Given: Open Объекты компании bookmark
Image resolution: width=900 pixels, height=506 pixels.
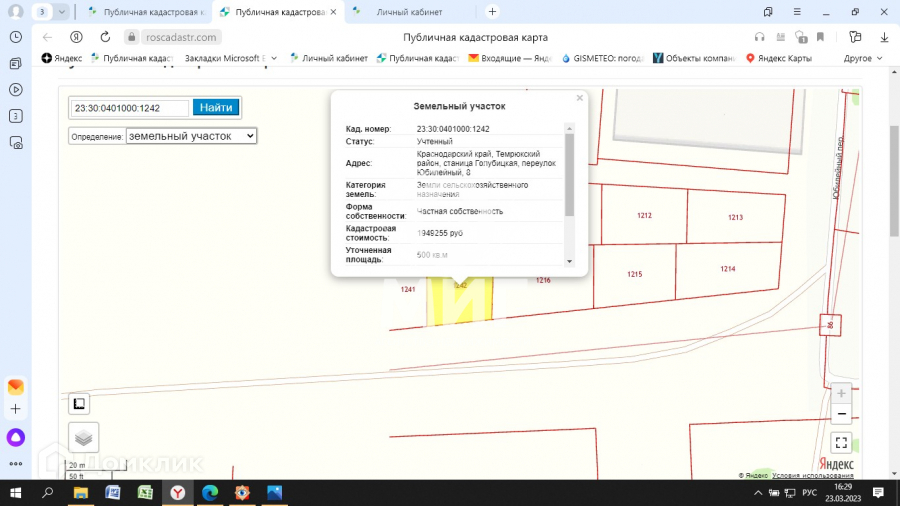Looking at the screenshot, I should (x=694, y=58).
